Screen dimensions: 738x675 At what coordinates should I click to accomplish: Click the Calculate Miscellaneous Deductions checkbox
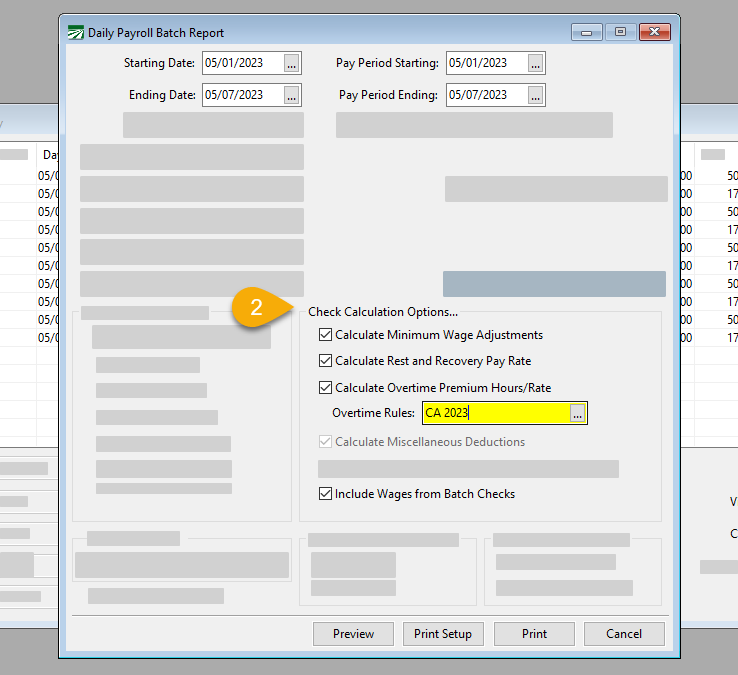[x=325, y=442]
